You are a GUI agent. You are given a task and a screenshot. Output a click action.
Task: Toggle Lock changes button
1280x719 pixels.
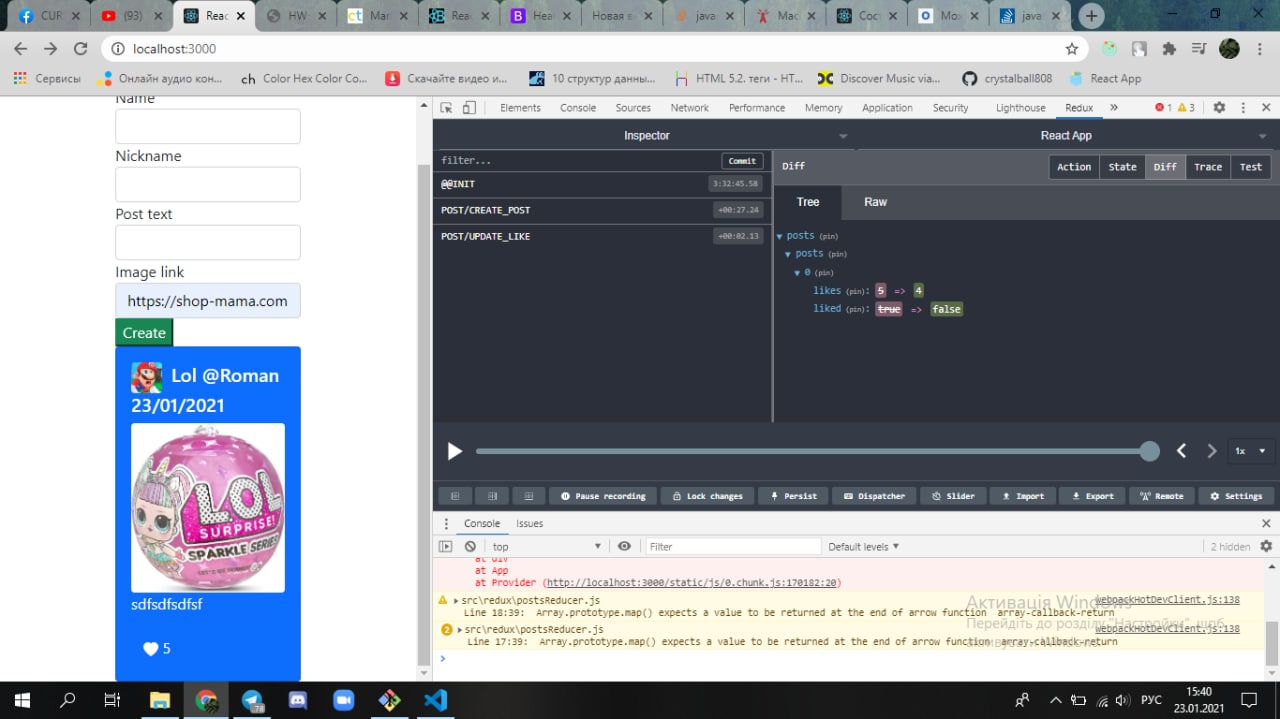[707, 496]
